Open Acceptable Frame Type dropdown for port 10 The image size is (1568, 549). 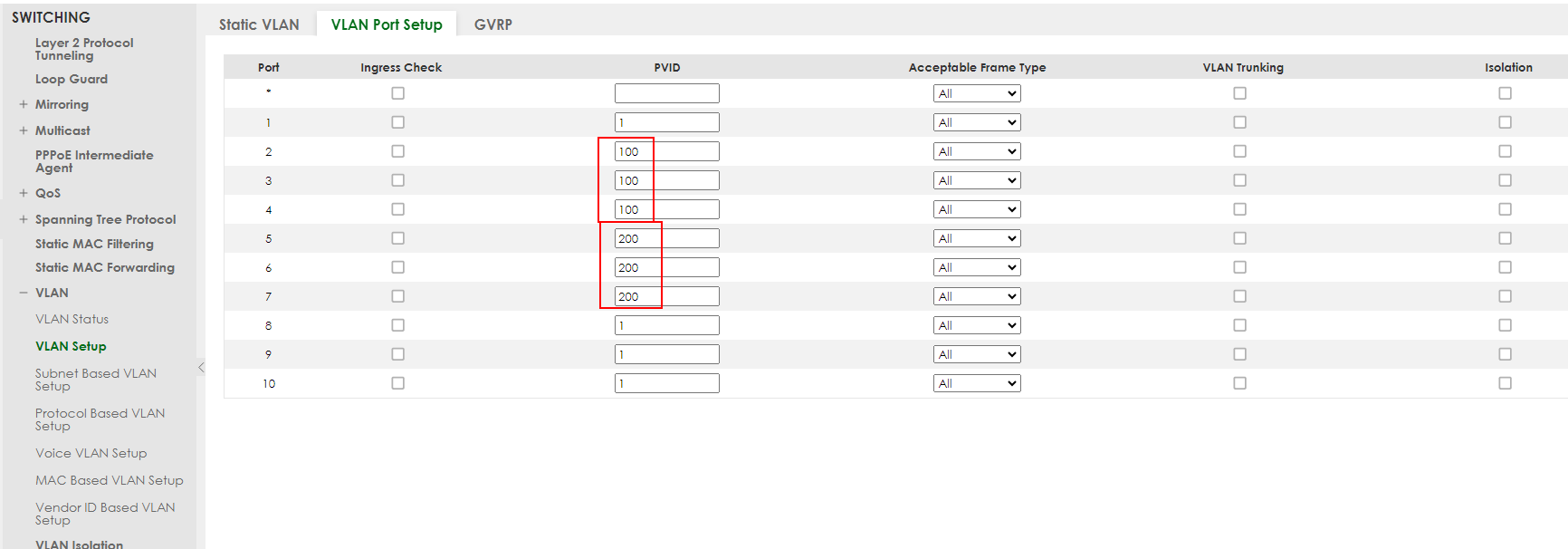tap(977, 383)
